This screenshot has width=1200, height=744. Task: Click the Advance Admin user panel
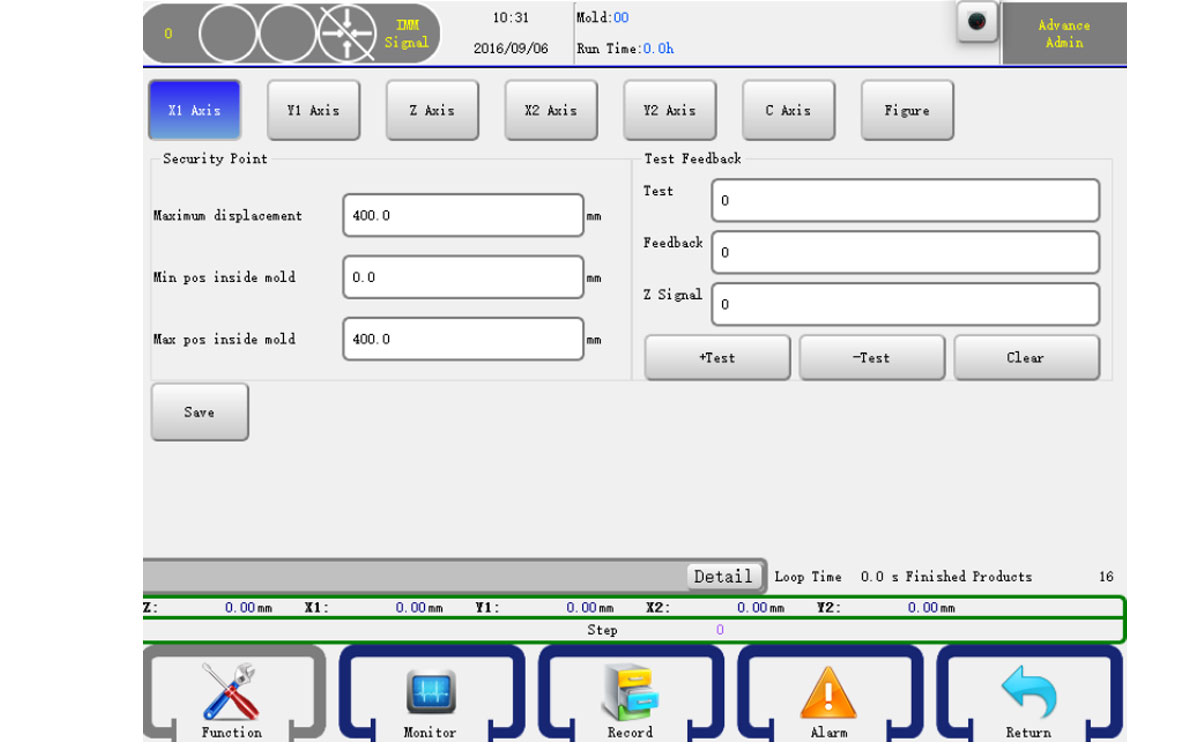1064,34
